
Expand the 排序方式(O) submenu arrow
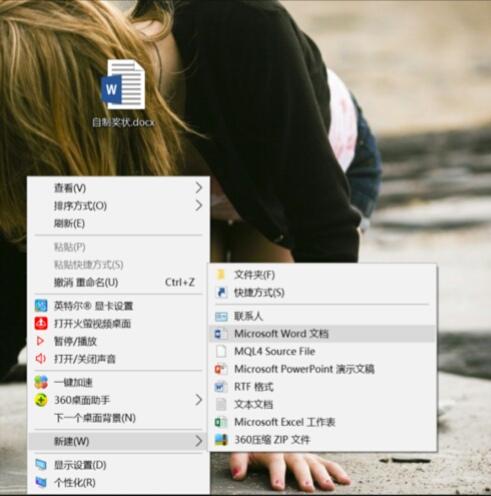tap(199, 205)
